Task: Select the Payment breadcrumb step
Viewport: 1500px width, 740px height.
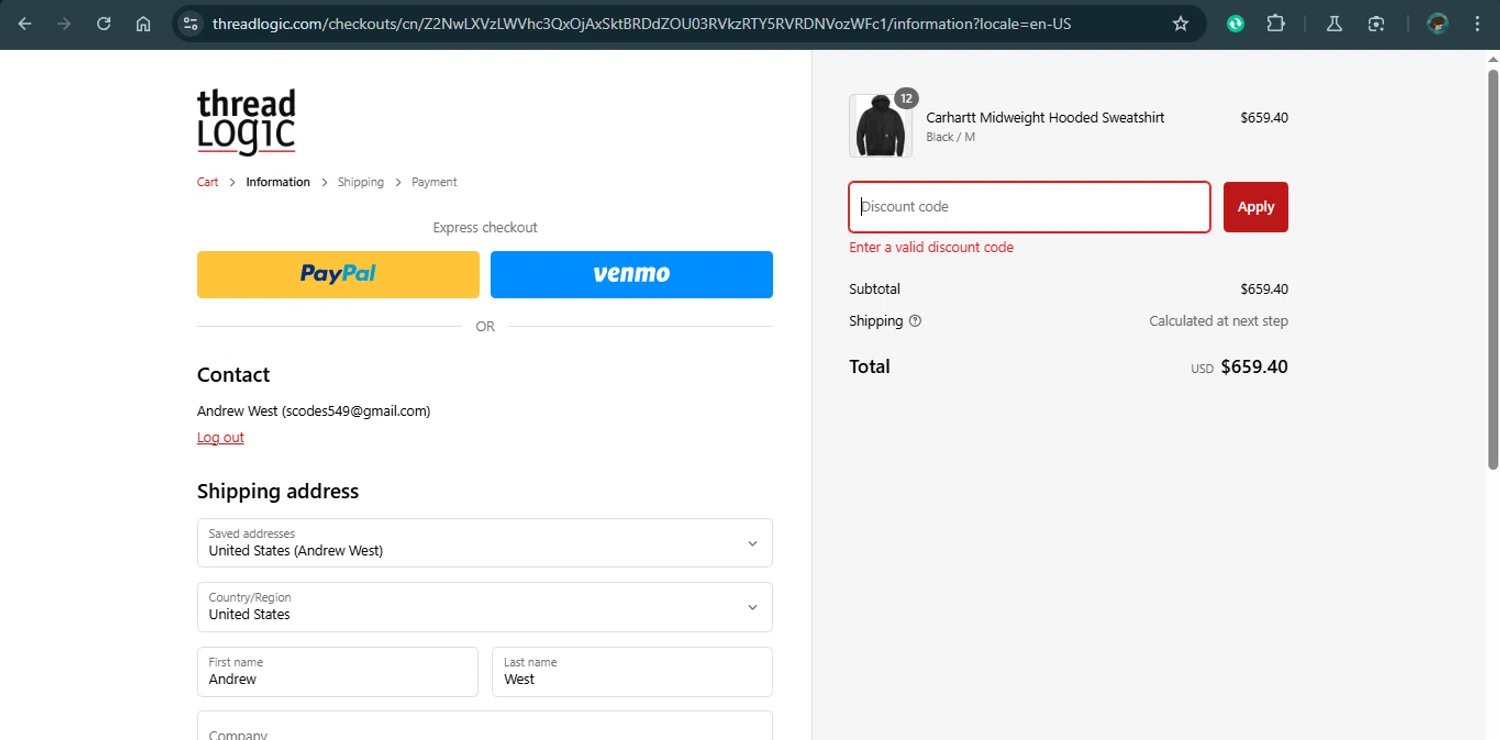Action: 434,182
